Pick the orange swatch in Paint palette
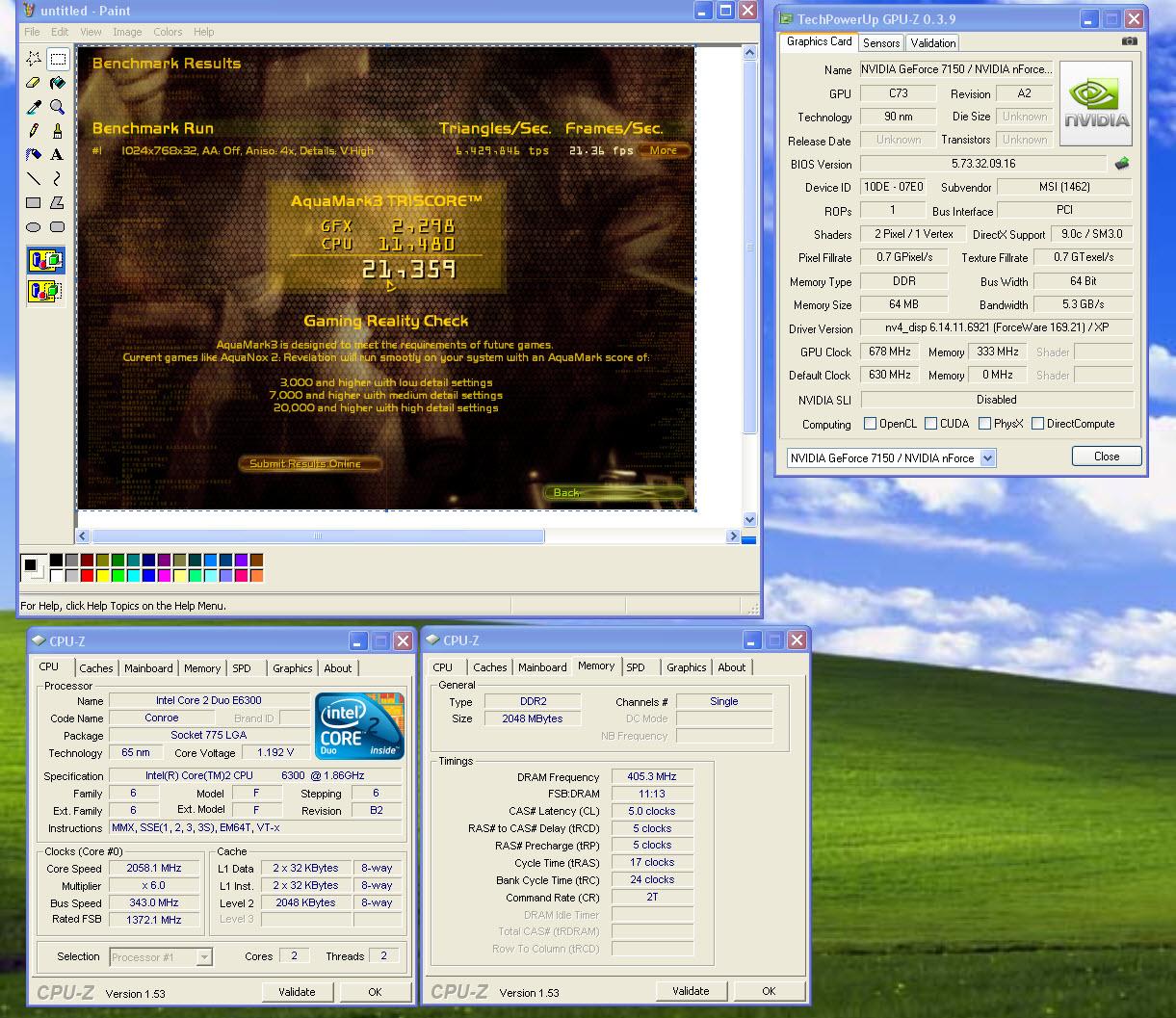The height and width of the screenshot is (1018, 1176). tap(256, 576)
